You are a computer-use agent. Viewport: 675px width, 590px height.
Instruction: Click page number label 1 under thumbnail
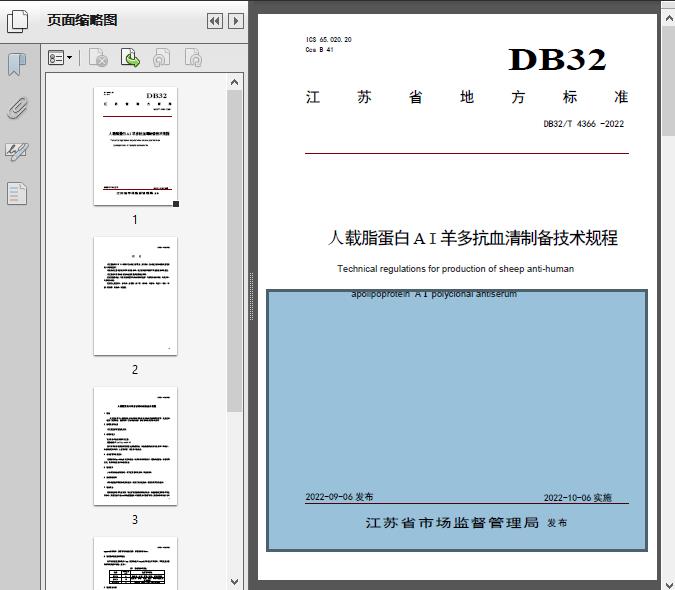pyautogui.click(x=135, y=220)
